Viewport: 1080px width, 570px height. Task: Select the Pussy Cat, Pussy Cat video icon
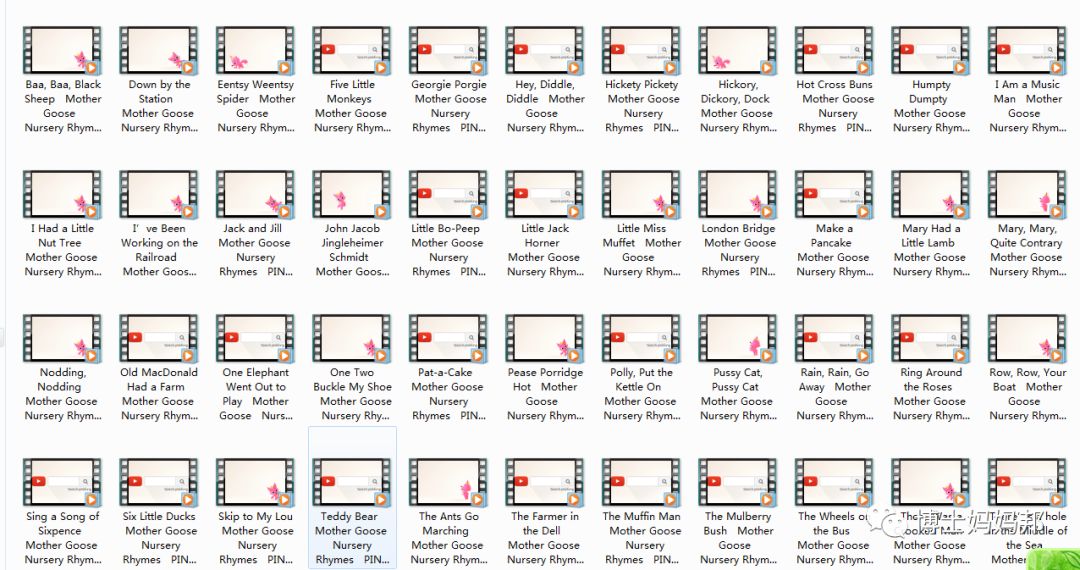[737, 338]
